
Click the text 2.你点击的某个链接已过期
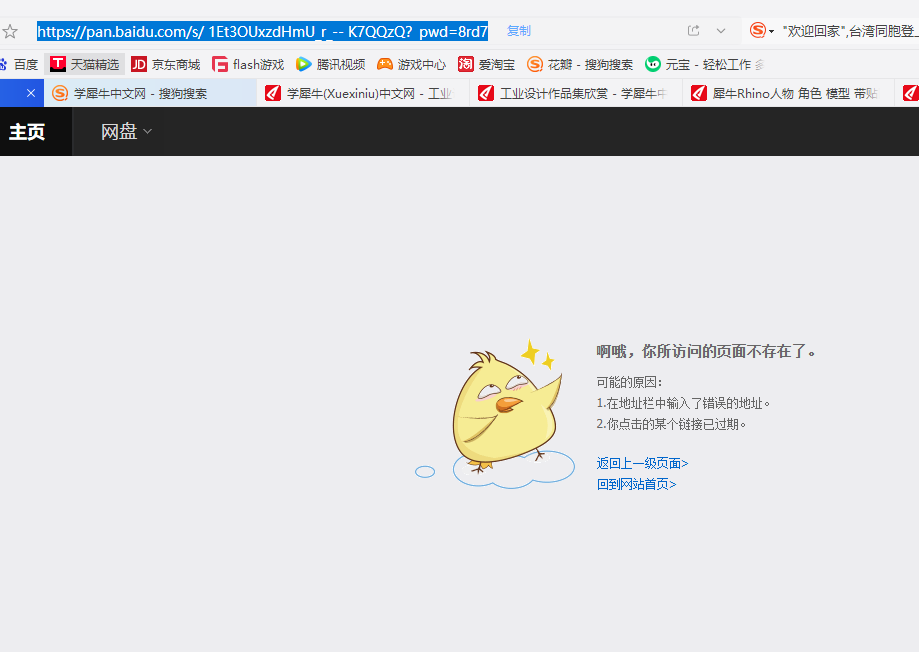671,424
